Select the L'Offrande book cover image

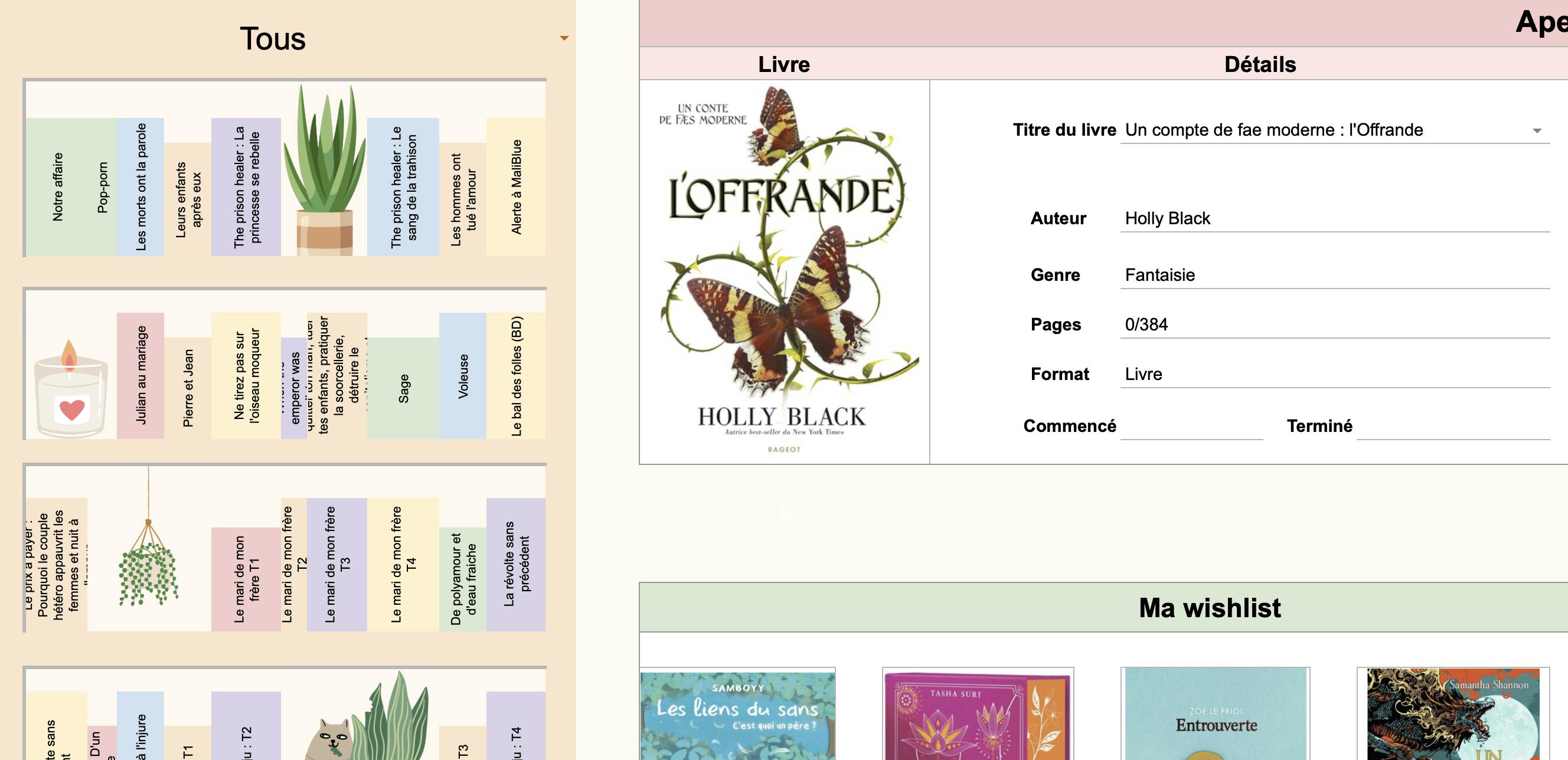[784, 271]
